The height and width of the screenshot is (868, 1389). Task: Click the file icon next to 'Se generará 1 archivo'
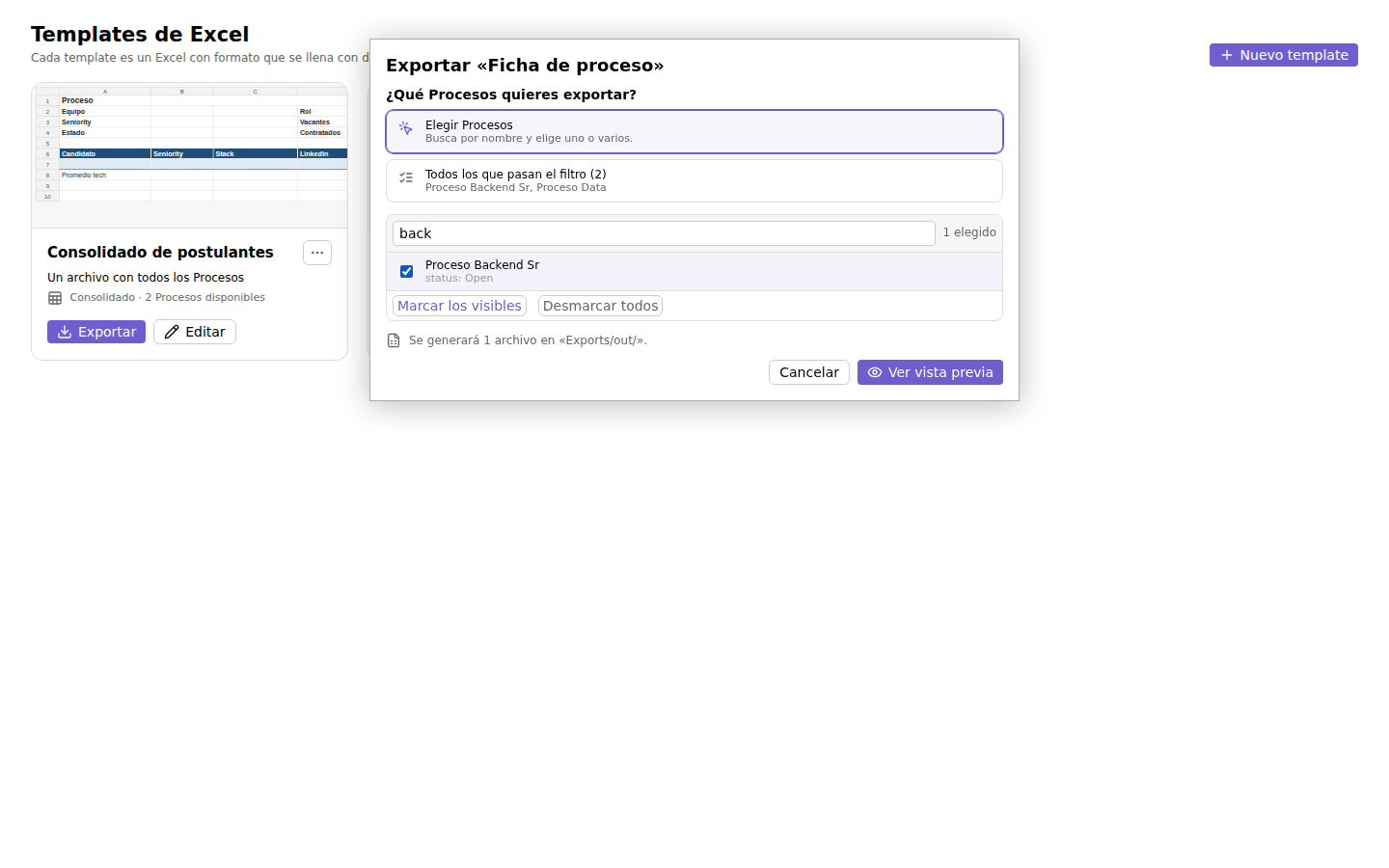(394, 340)
